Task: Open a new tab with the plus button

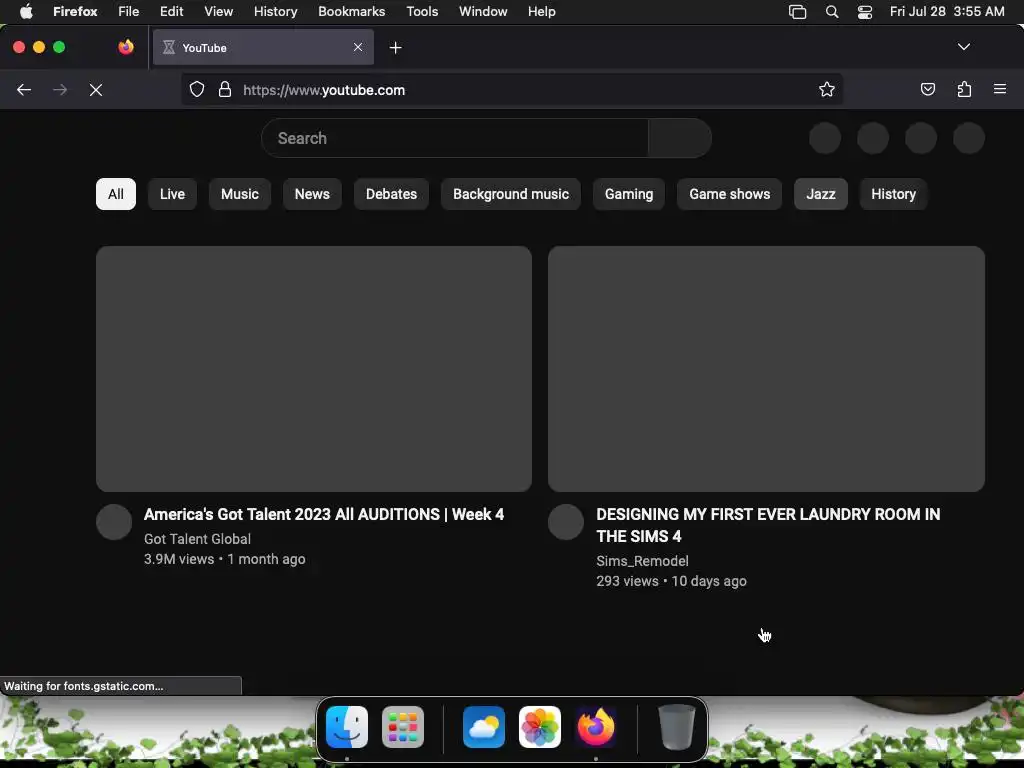Action: pyautogui.click(x=395, y=48)
